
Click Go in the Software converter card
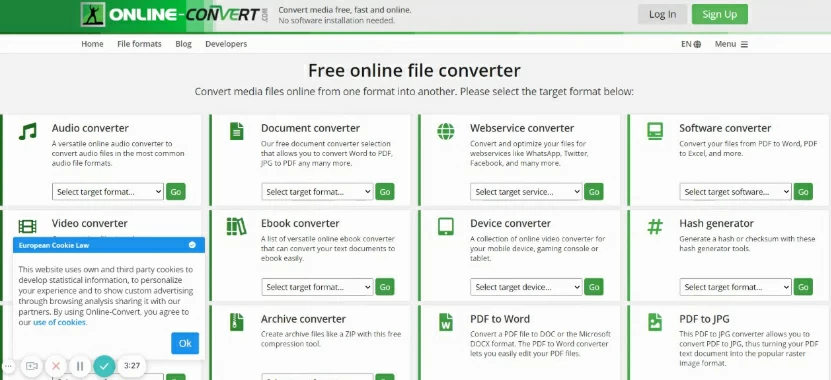(803, 192)
